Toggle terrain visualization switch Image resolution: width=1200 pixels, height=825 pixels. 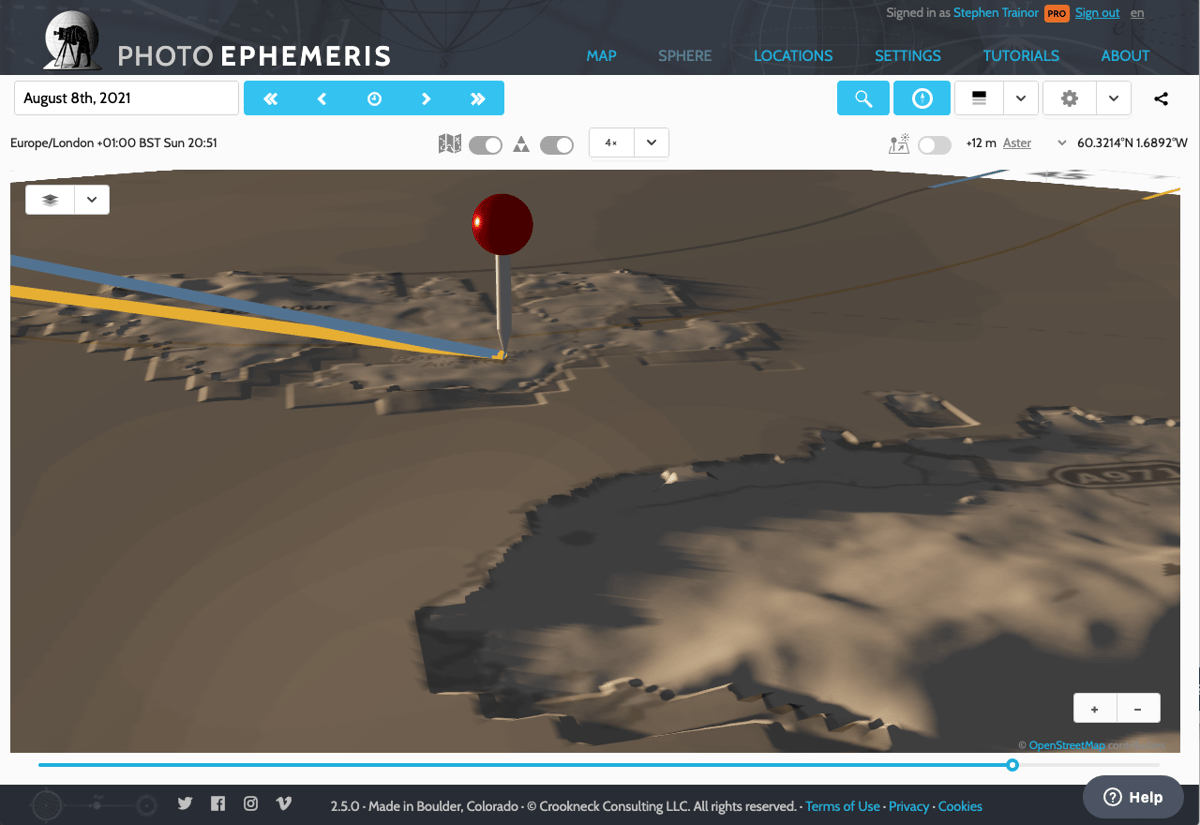click(556, 144)
